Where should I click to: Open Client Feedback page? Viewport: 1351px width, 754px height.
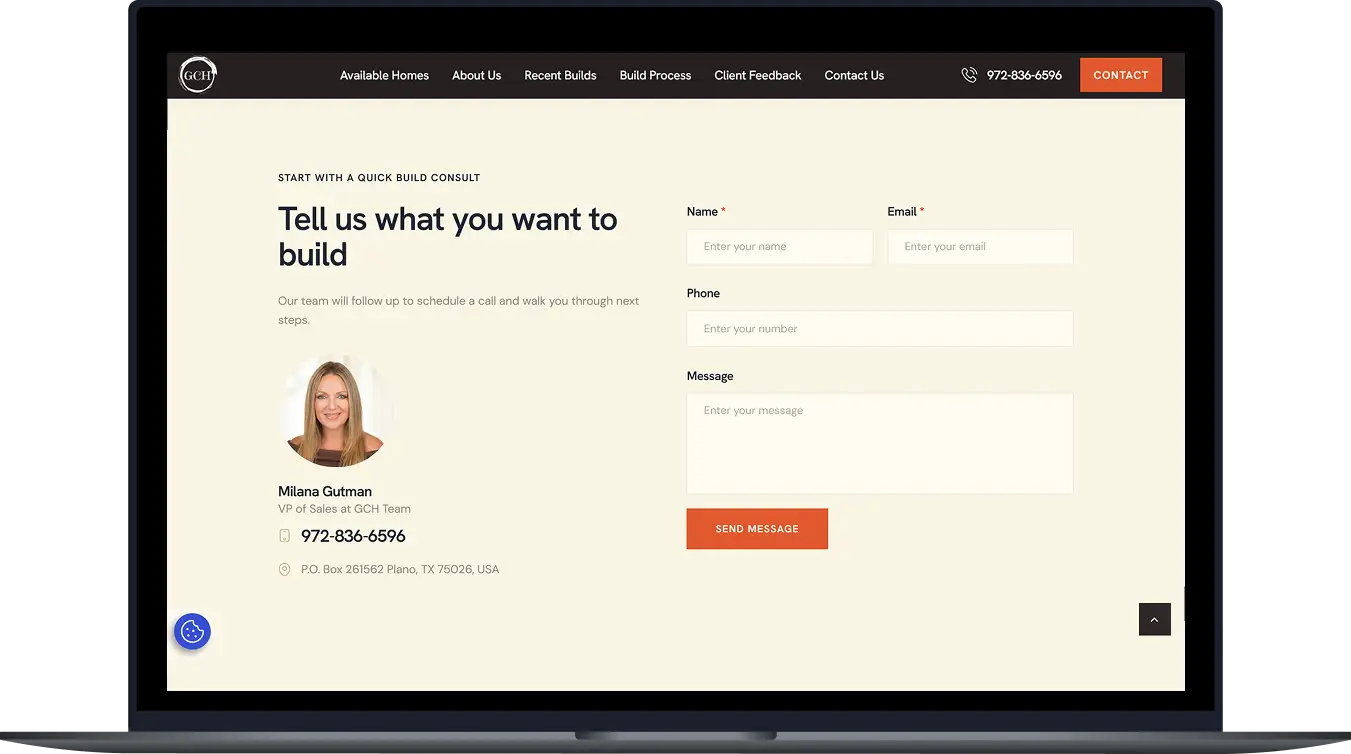coord(757,75)
